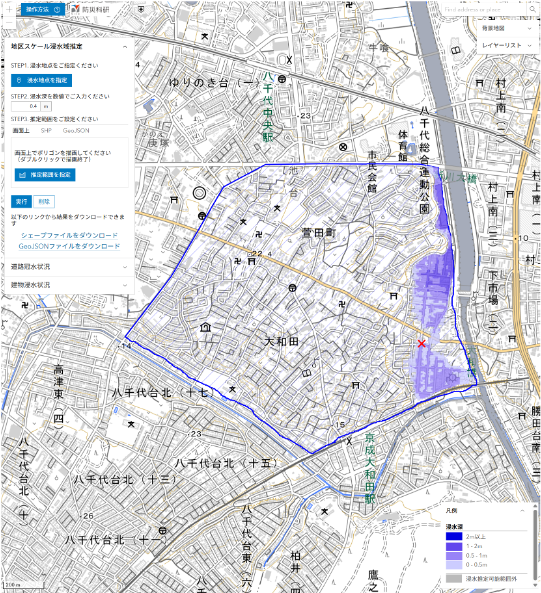The height and width of the screenshot is (593, 541).
Task: Expand the 道路冠水状況 section
Action: [69, 267]
